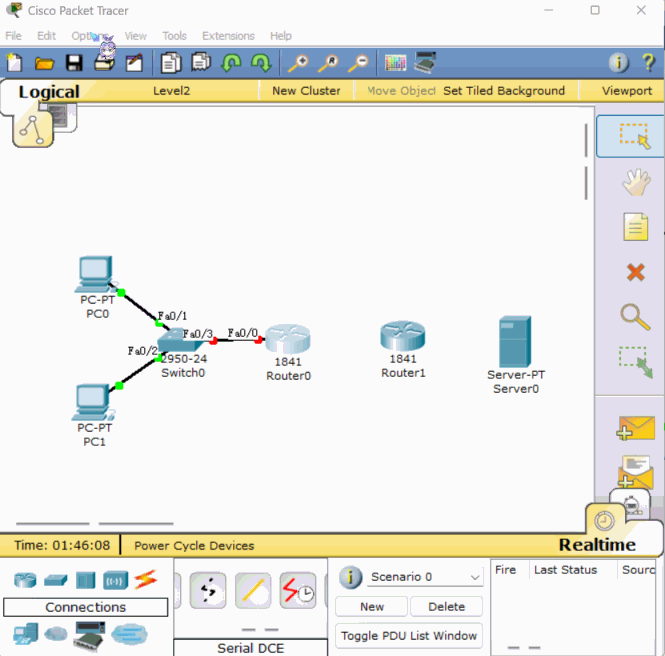This screenshot has height=656, width=665.
Task: Select the Hubs device category
Action: 85,580
